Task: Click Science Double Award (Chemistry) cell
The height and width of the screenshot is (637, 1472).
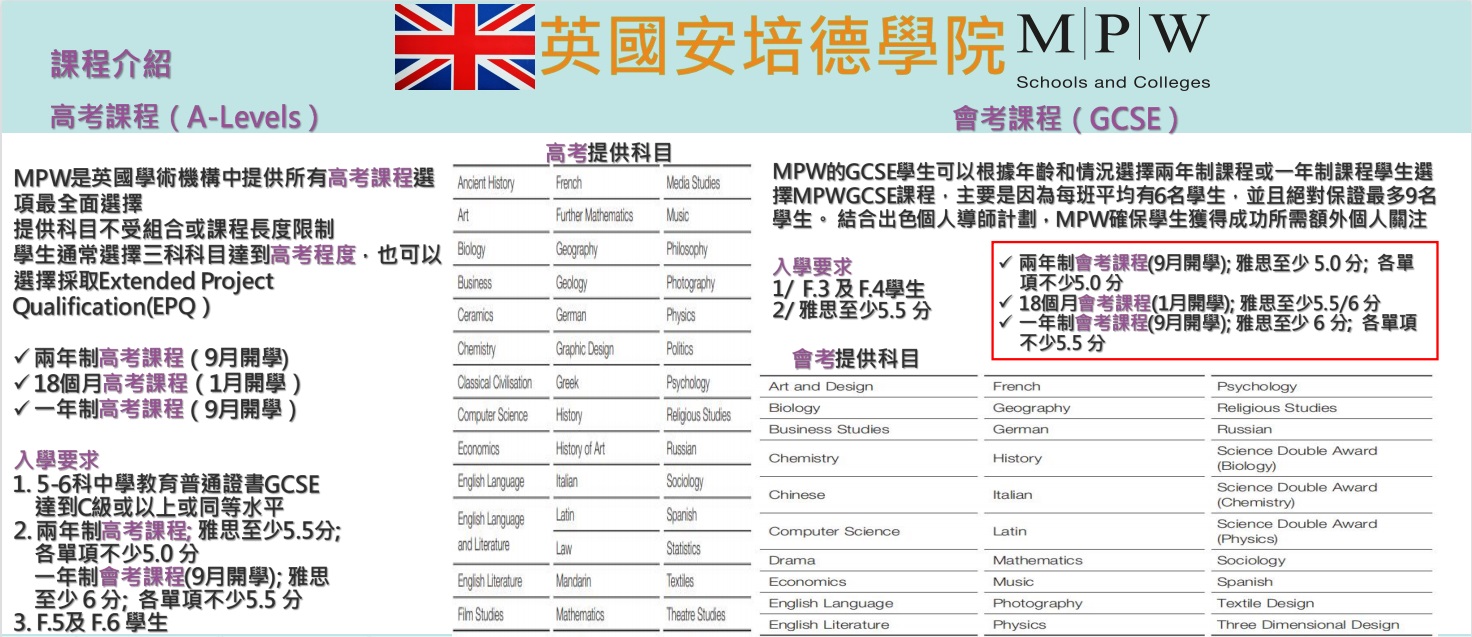Action: 1297,494
